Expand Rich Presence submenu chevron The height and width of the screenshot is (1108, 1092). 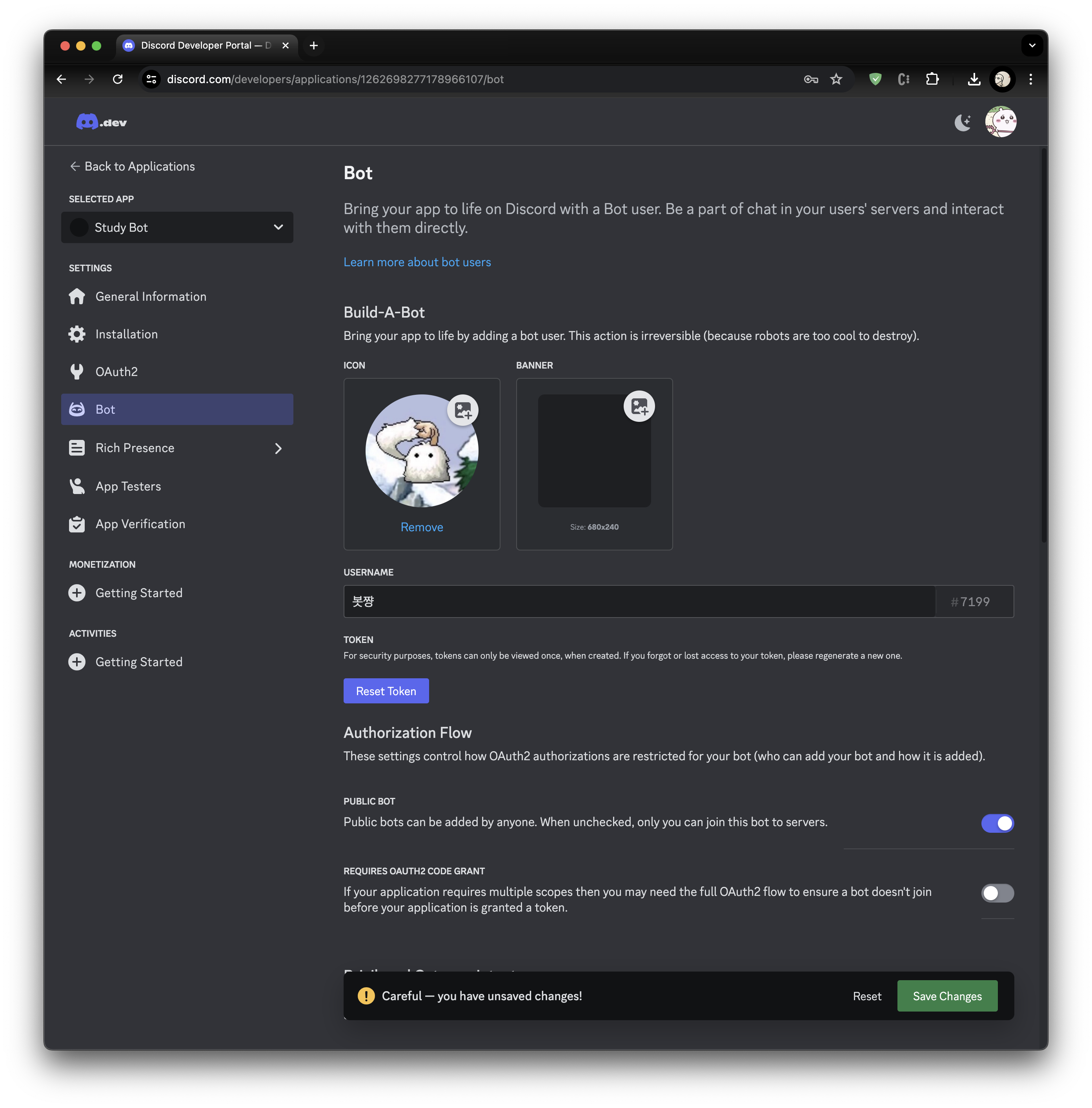pyautogui.click(x=279, y=448)
